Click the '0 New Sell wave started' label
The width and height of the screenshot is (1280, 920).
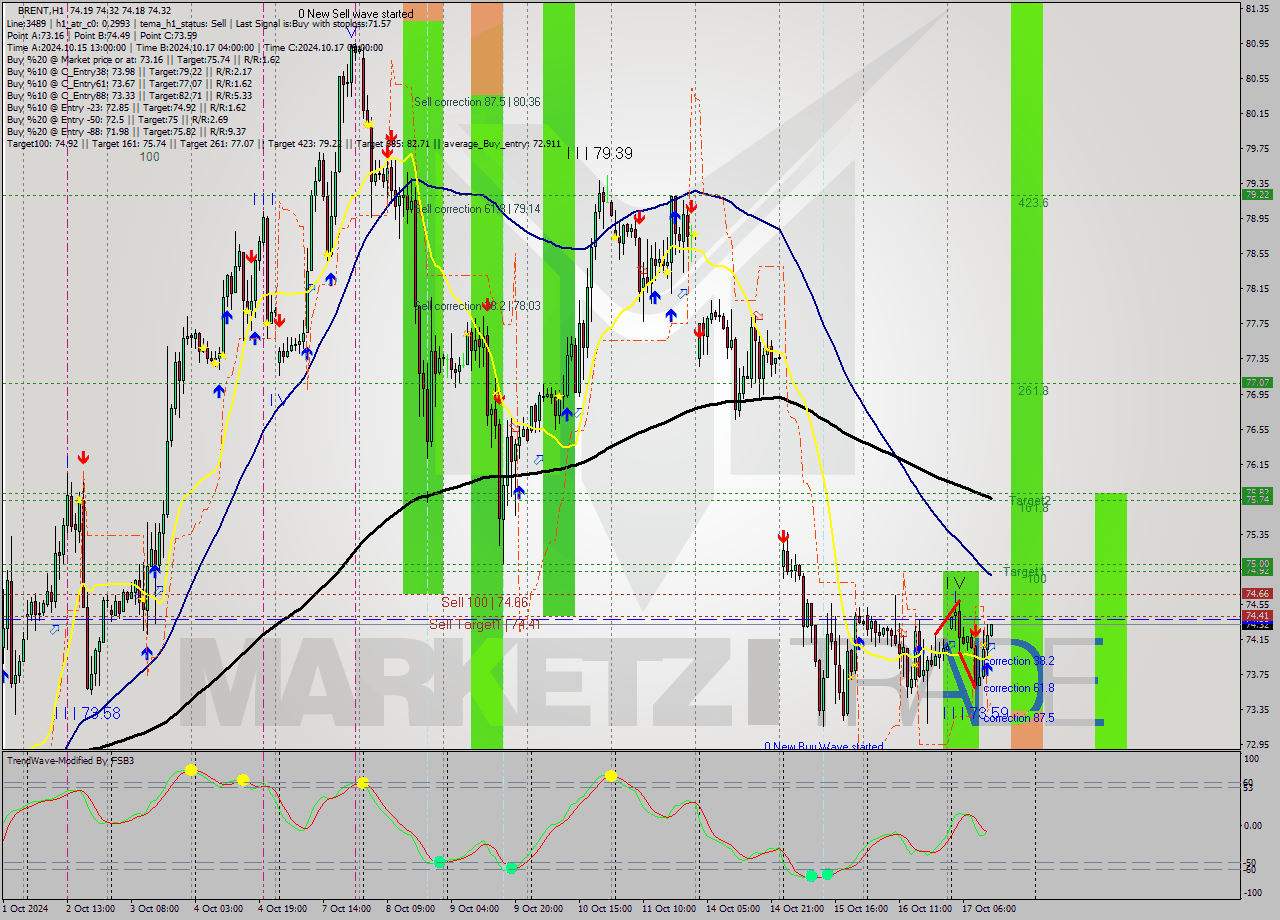click(356, 14)
